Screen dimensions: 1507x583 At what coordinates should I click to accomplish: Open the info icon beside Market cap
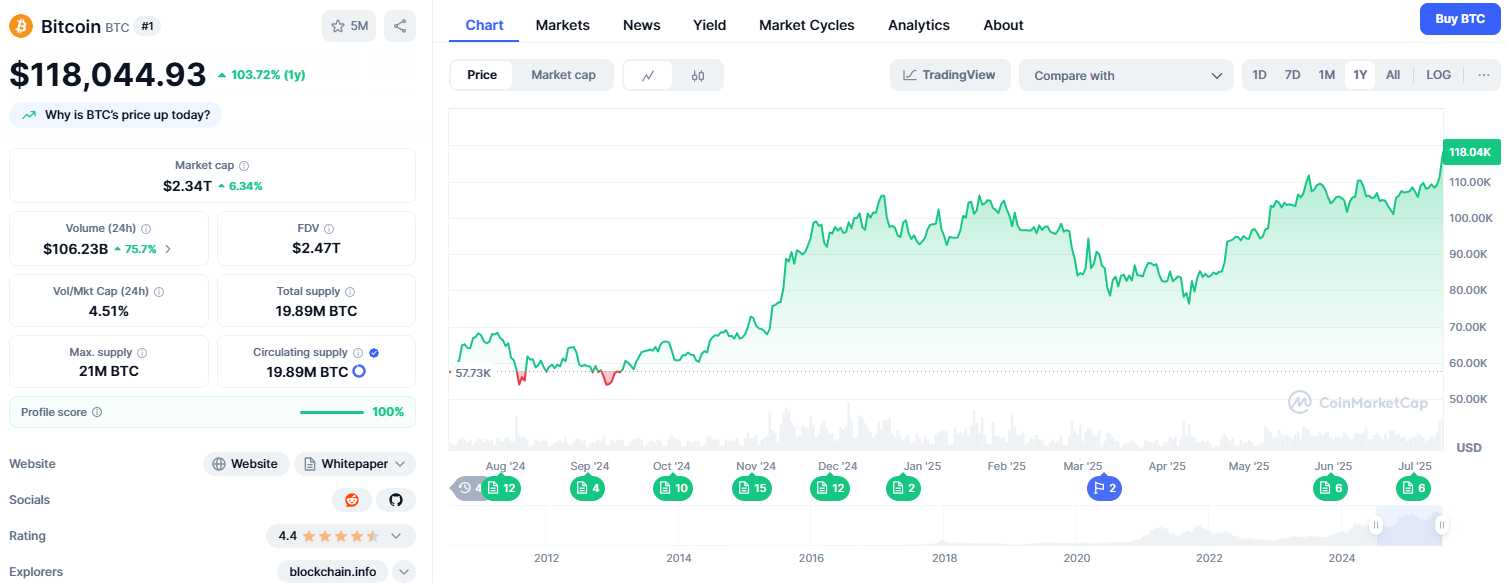point(244,166)
